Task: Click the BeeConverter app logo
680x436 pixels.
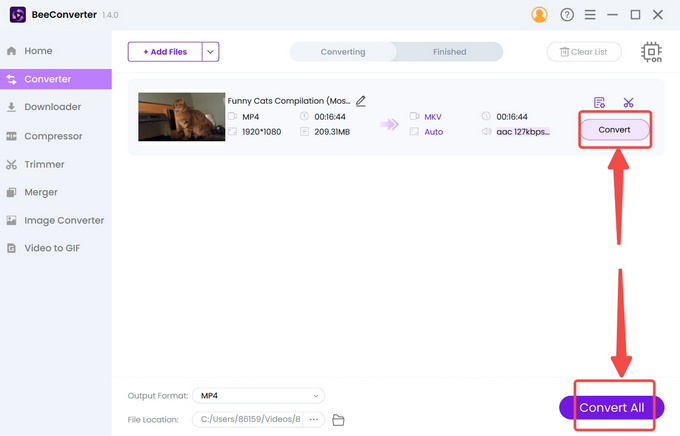Action: click(x=18, y=15)
